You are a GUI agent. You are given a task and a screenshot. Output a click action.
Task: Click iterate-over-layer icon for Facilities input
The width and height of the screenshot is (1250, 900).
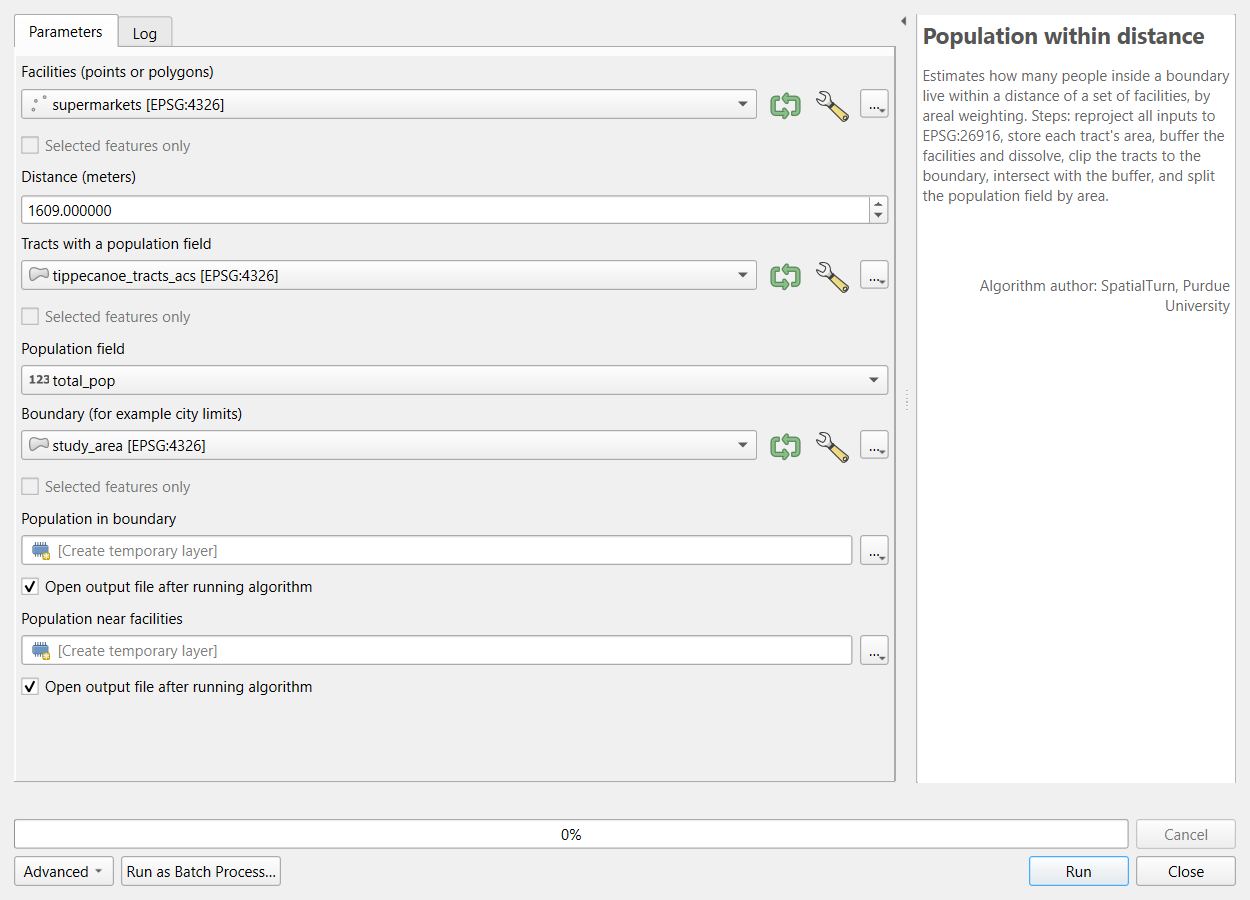[x=785, y=105]
